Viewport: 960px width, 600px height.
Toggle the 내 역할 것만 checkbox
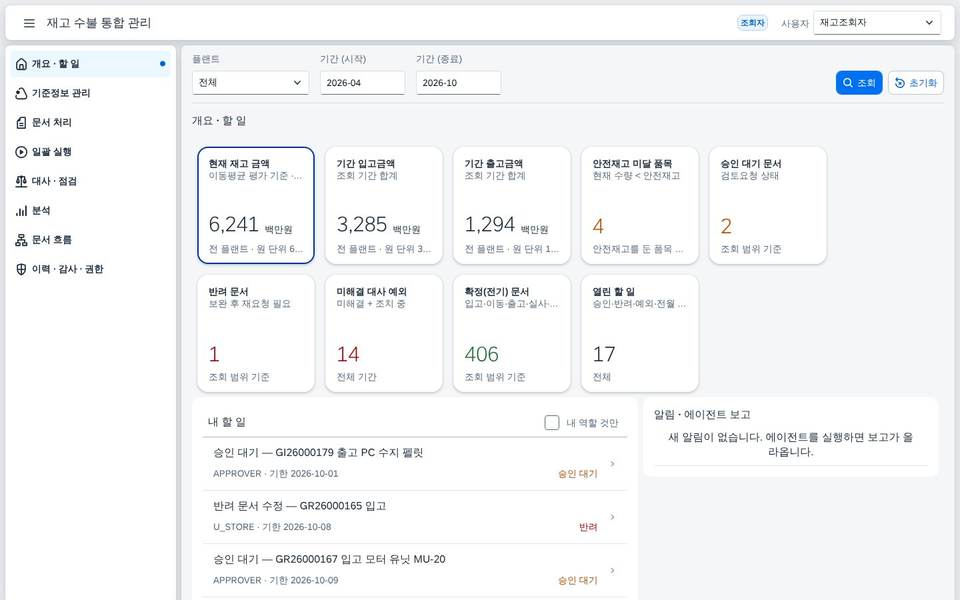[552, 422]
